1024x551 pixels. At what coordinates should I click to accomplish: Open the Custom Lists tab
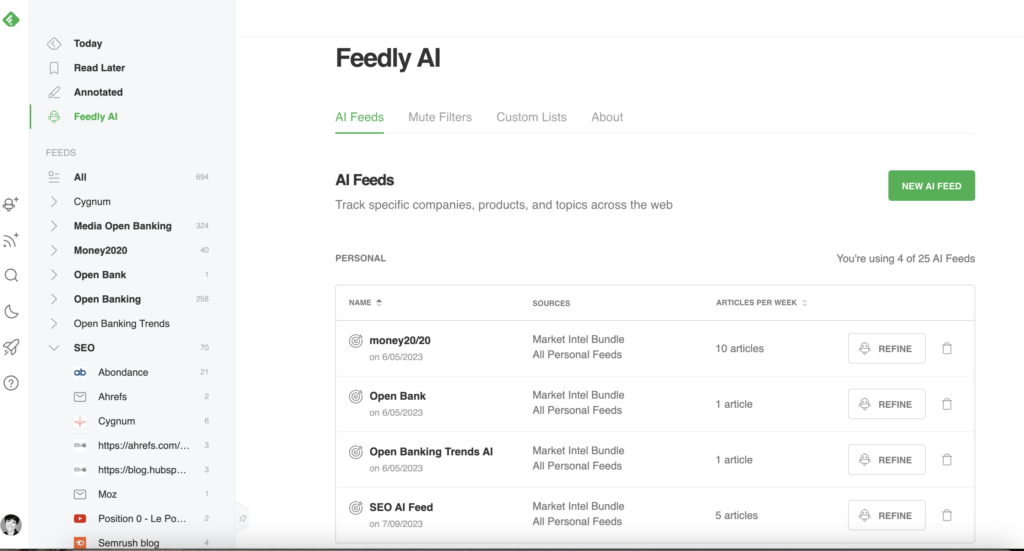(531, 117)
